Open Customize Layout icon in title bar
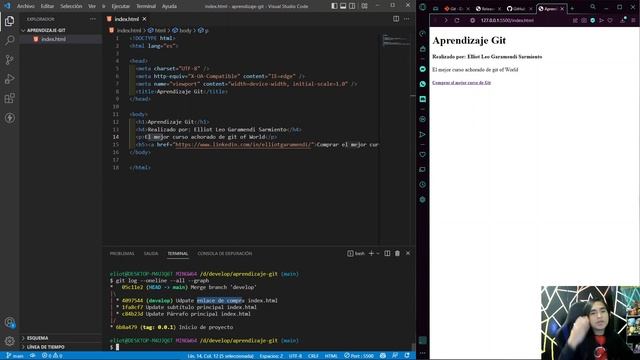This screenshot has height=360, width=640. pyautogui.click(x=364, y=6)
